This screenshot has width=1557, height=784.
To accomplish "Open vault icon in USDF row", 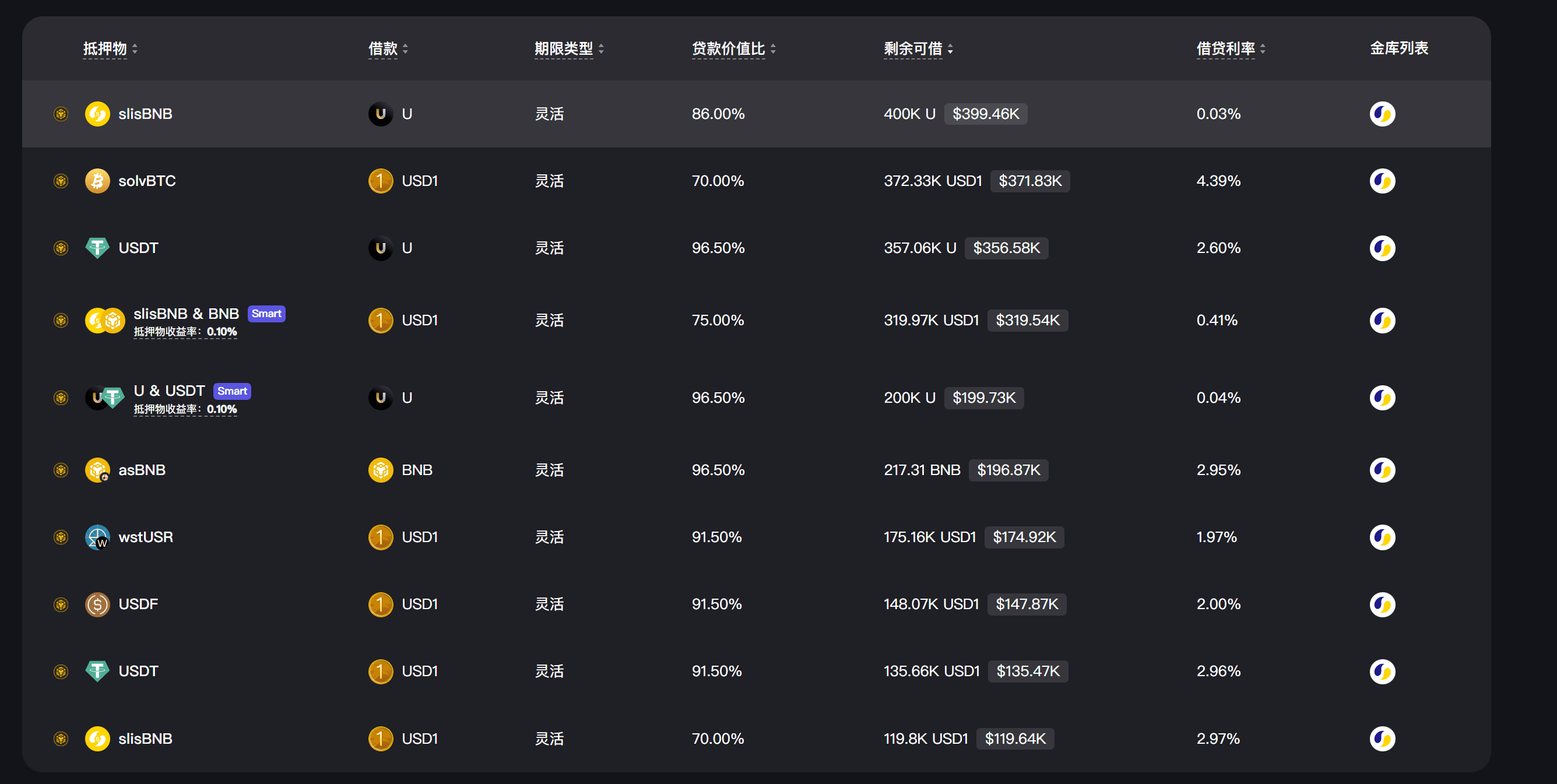I will click(1382, 604).
